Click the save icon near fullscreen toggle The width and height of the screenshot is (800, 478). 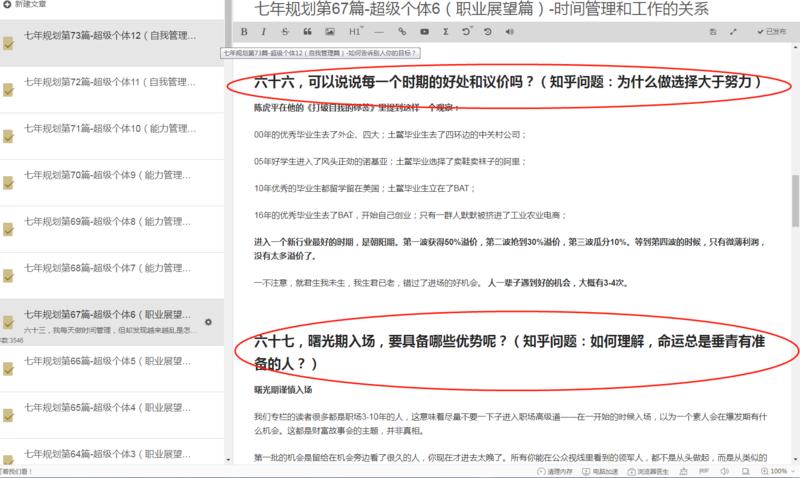[713, 32]
